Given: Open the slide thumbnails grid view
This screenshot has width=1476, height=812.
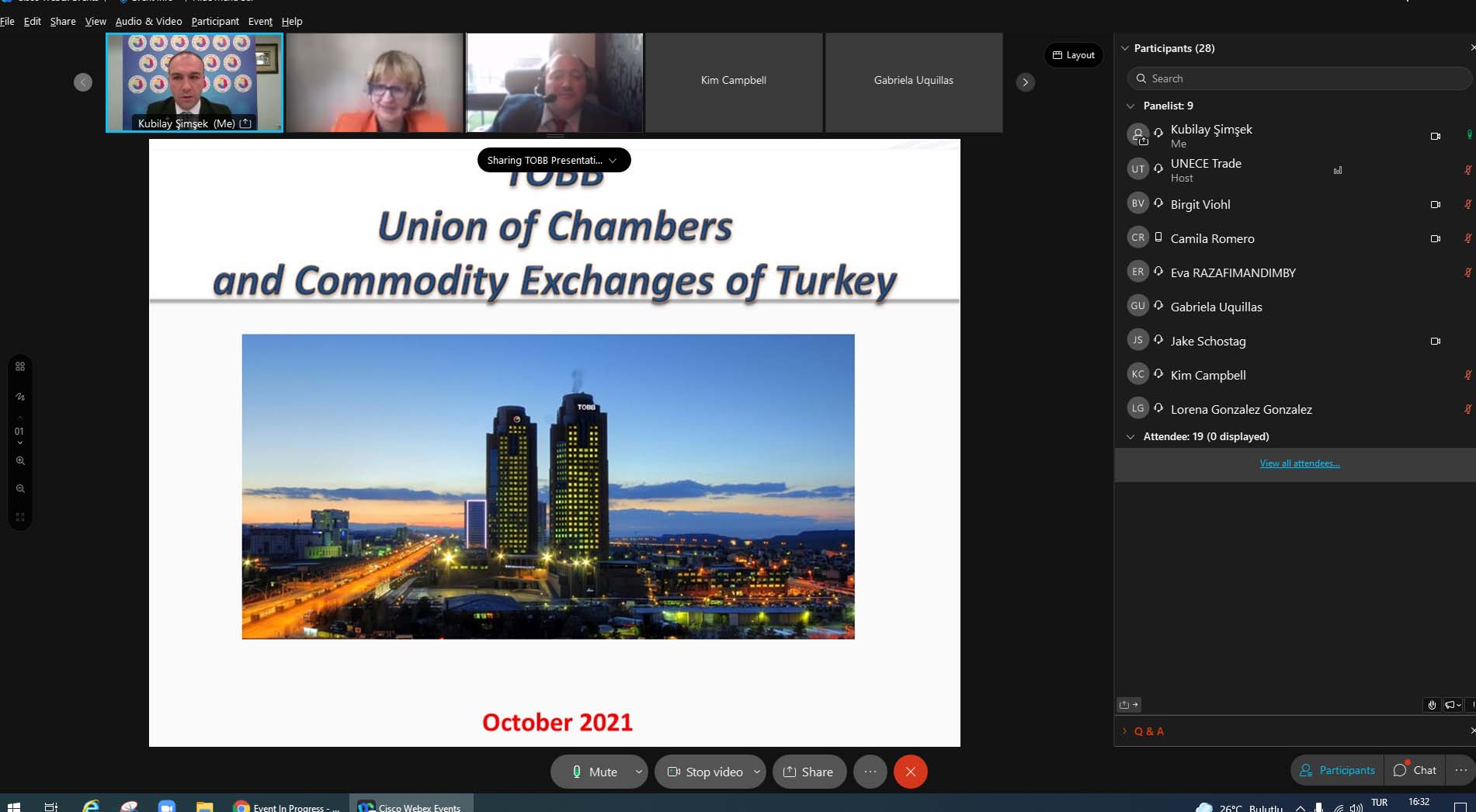Looking at the screenshot, I should [20, 366].
